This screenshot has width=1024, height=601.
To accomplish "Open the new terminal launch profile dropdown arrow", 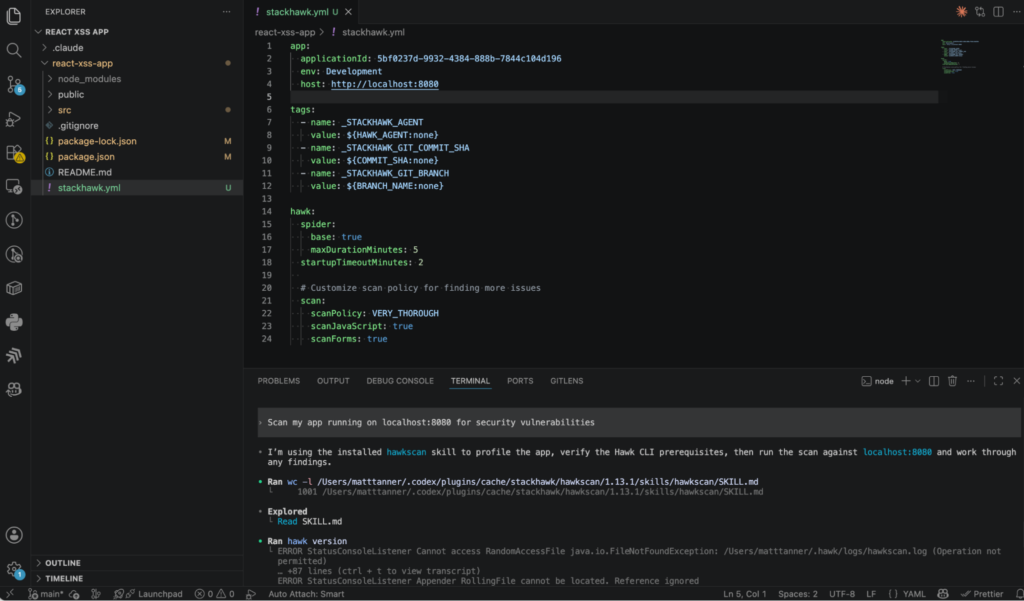I will tap(918, 381).
